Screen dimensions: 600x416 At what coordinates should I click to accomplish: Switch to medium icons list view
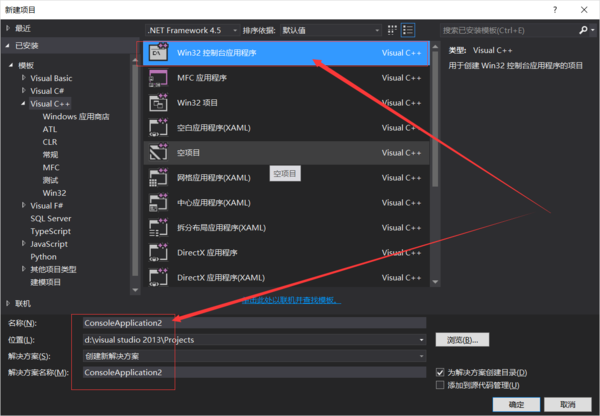click(408, 30)
